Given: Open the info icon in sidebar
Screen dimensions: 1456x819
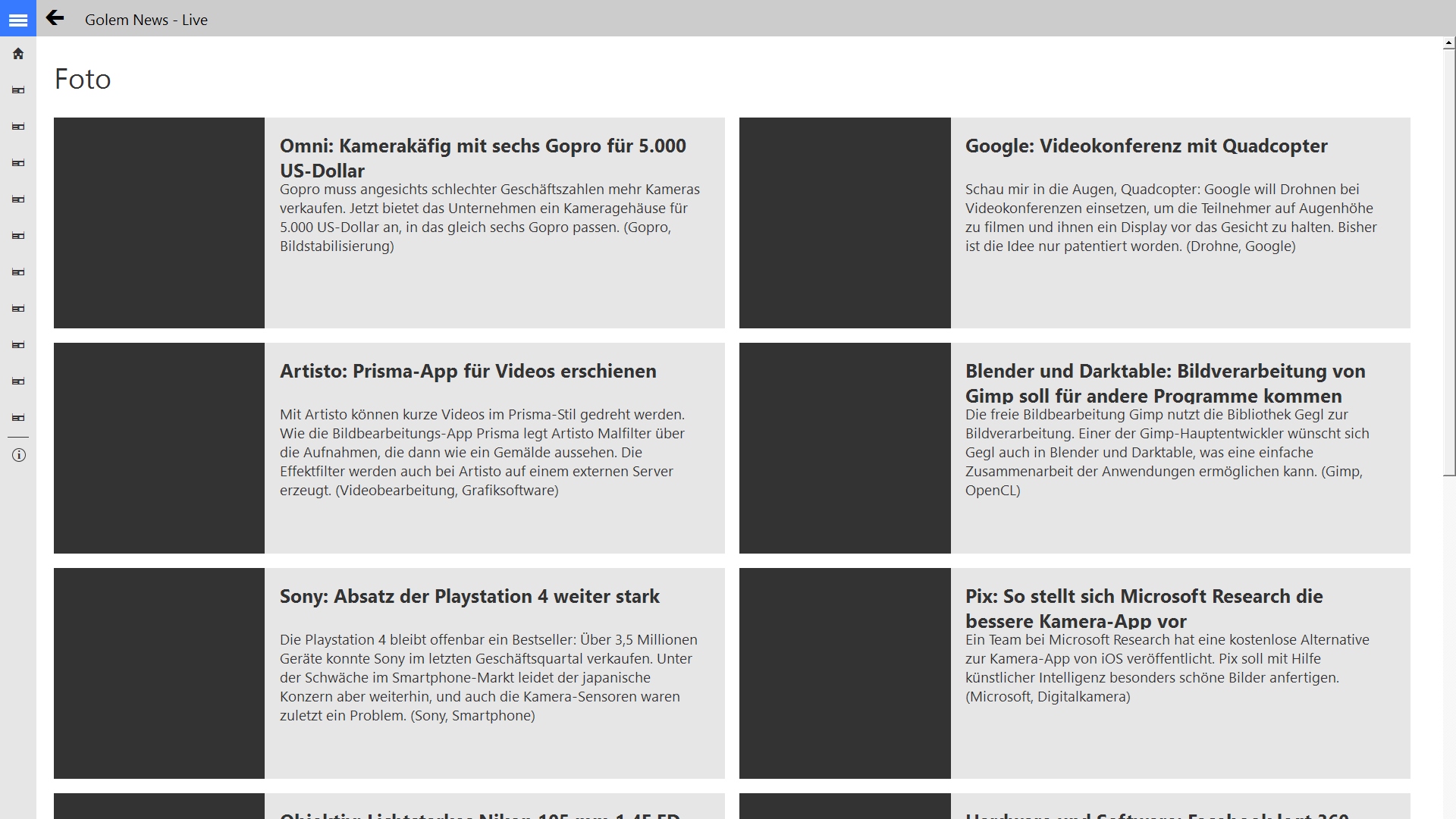Looking at the screenshot, I should [18, 455].
